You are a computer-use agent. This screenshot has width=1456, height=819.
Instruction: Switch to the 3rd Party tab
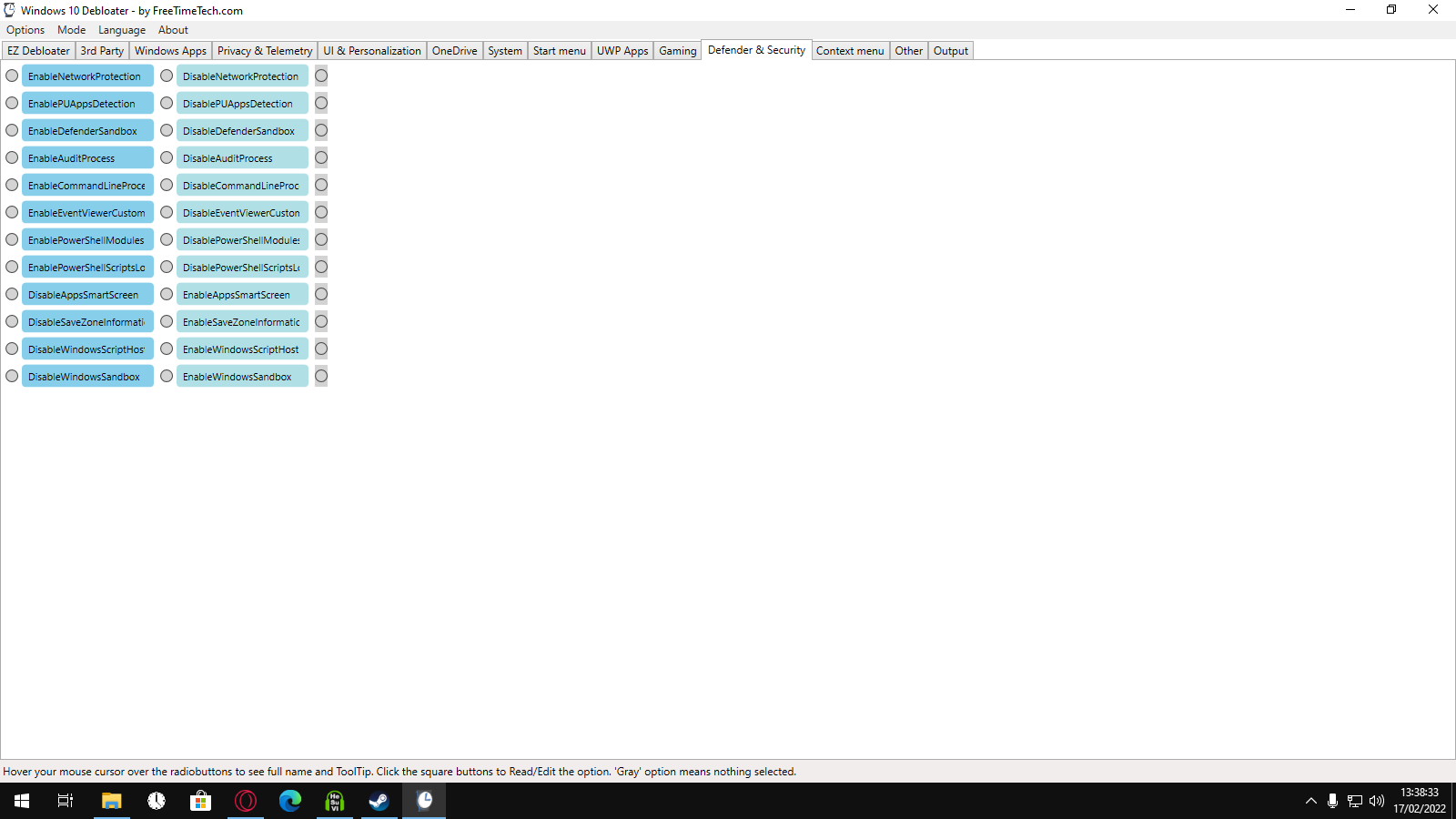coord(102,51)
